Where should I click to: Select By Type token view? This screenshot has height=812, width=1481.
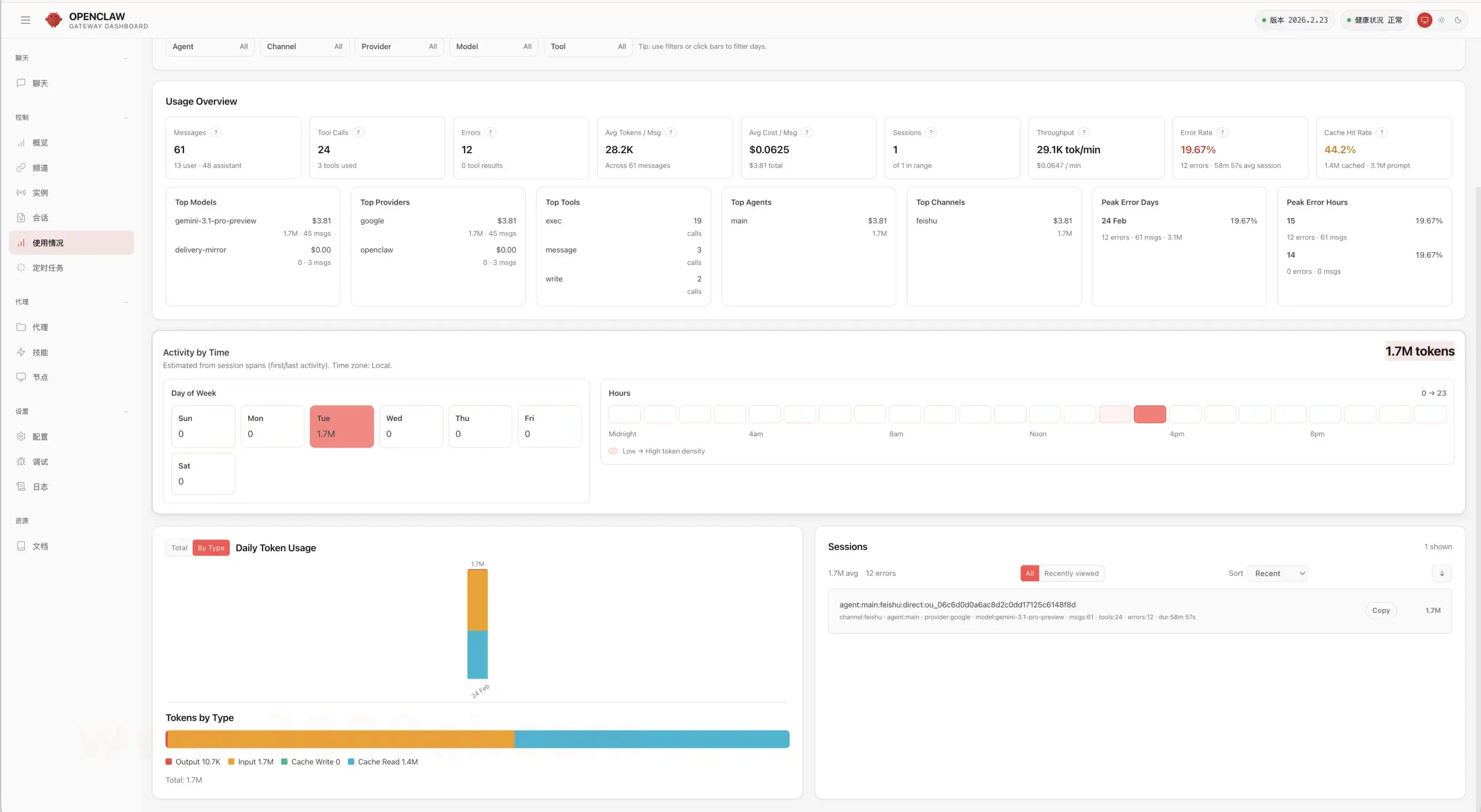click(x=211, y=548)
